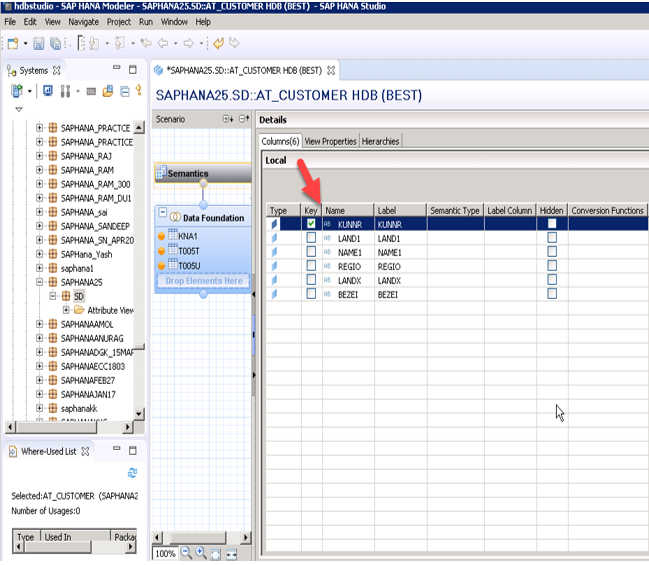649x565 pixels.
Task: Check Key checkbox for REGIO
Action: pos(311,266)
